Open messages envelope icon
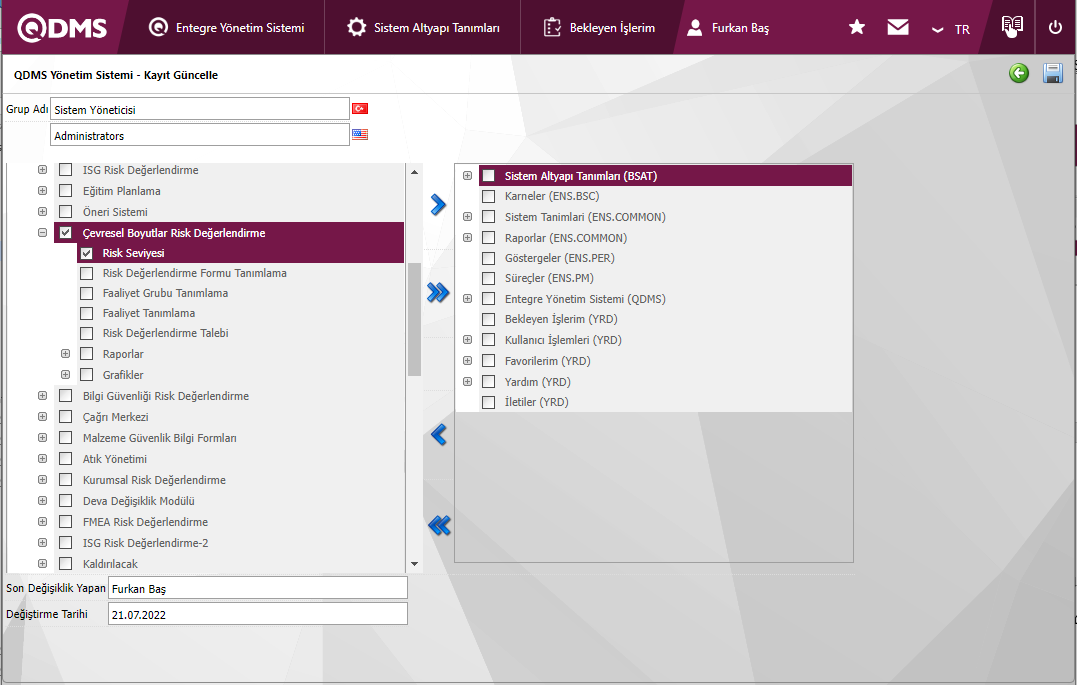 pos(898,28)
